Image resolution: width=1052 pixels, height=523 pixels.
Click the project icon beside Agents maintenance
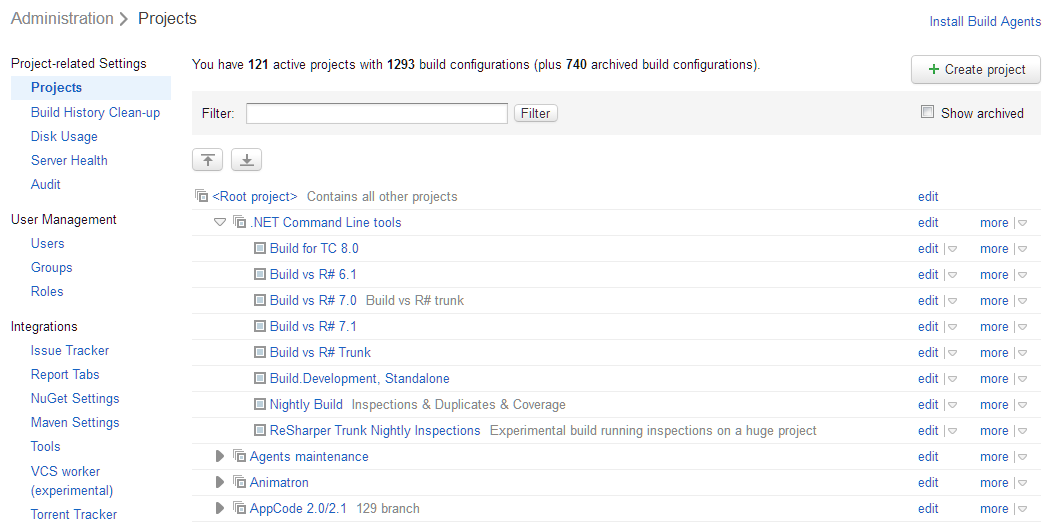tap(240, 456)
